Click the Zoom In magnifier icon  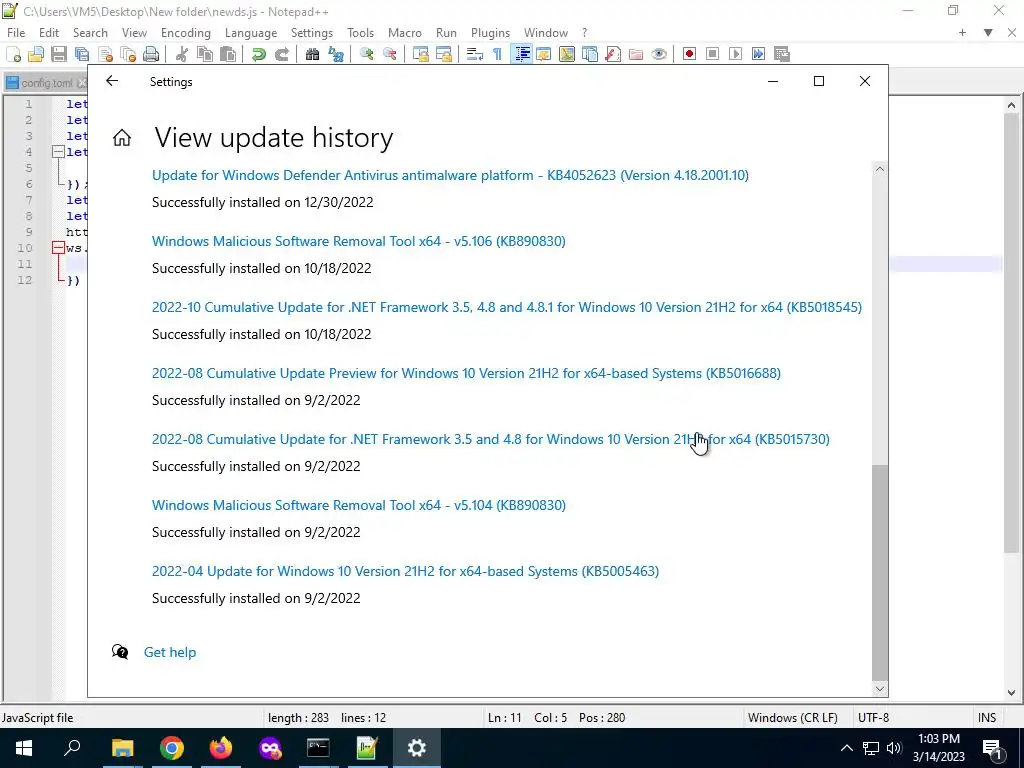pos(366,54)
